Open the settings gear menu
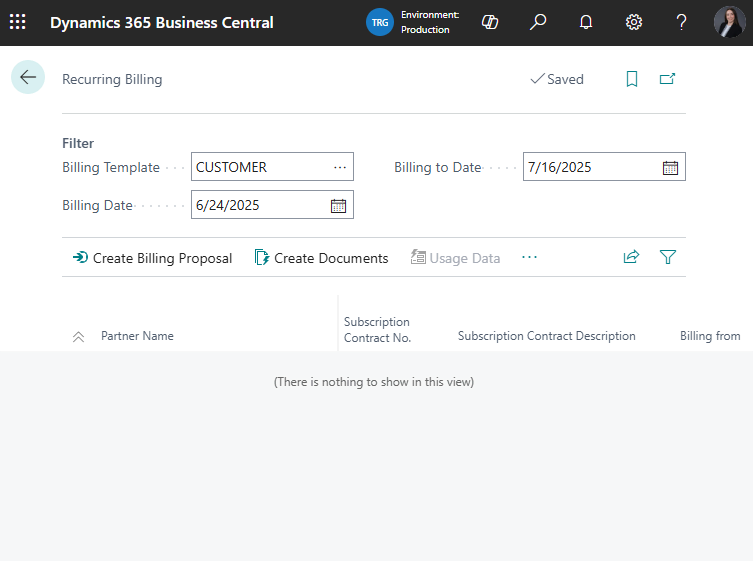This screenshot has height=561, width=753. [x=634, y=22]
